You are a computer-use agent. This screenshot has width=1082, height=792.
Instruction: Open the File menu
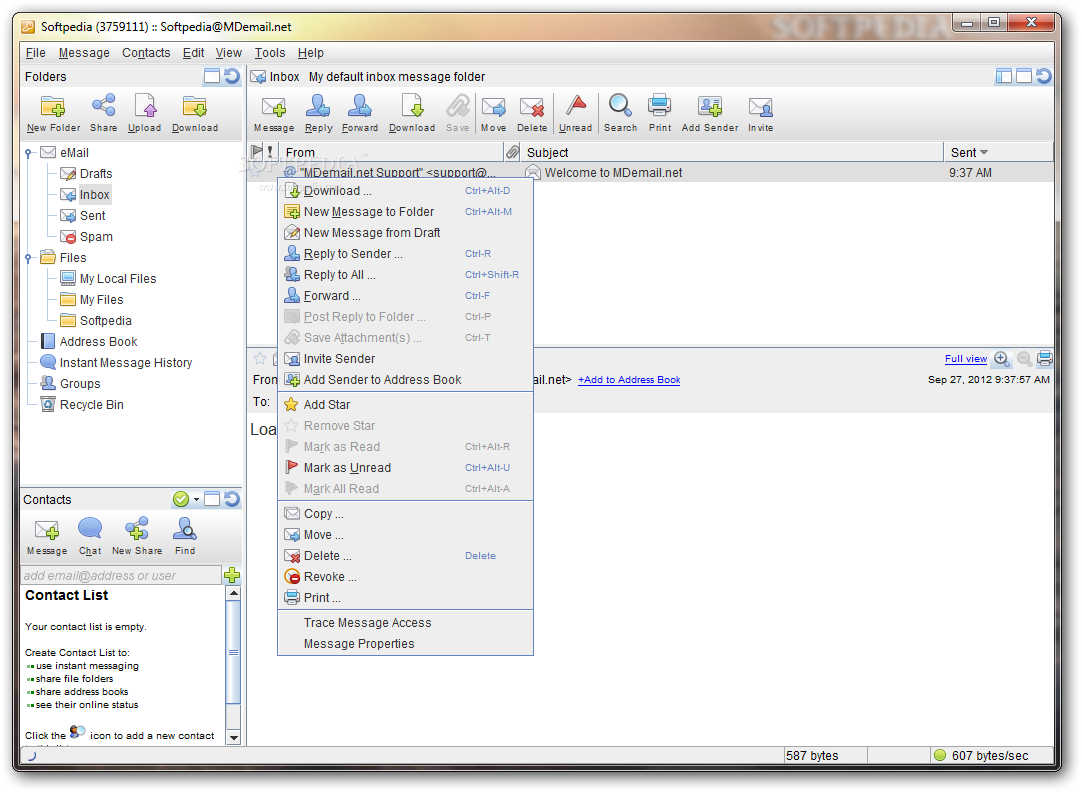35,52
